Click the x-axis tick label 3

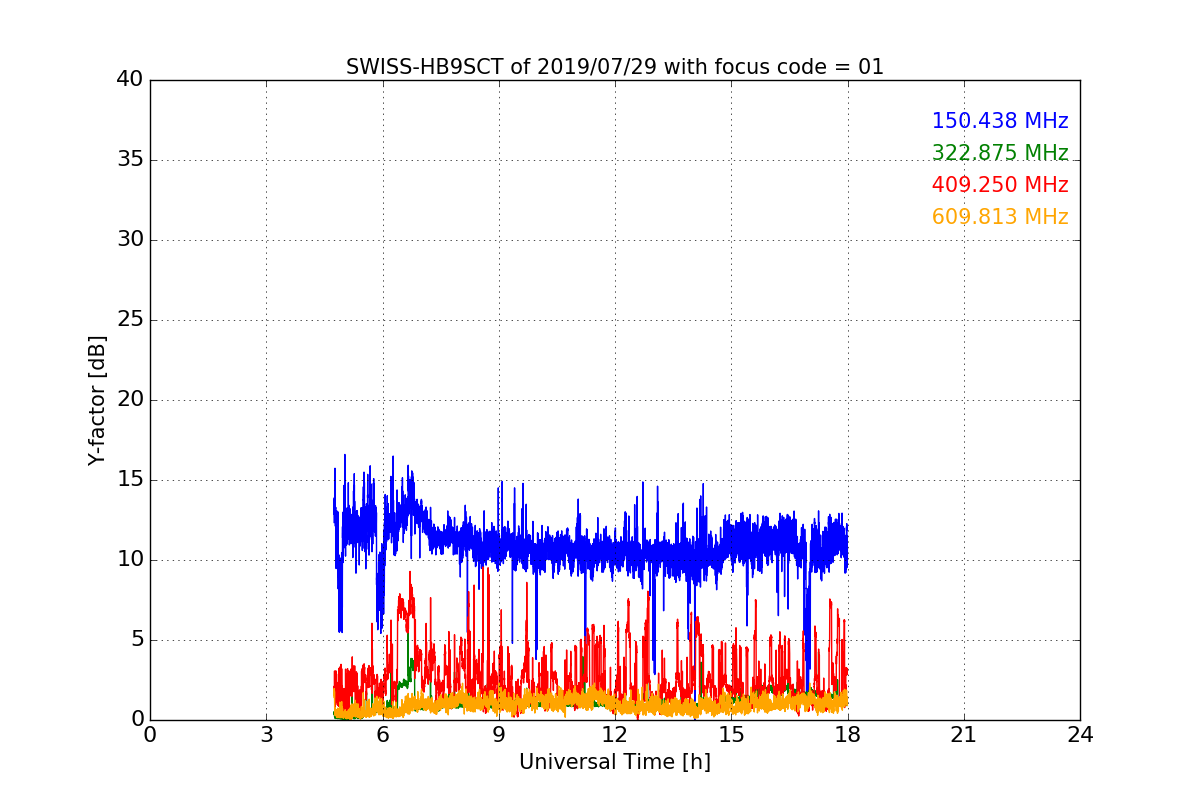coord(266,735)
